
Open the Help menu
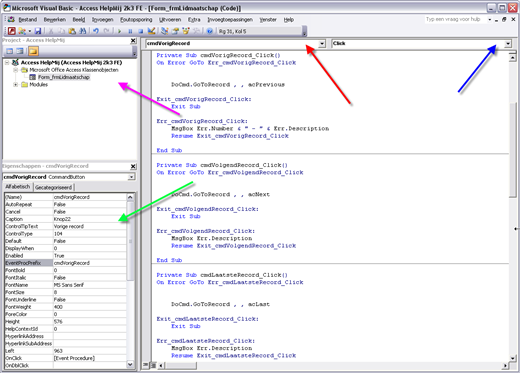289,19
